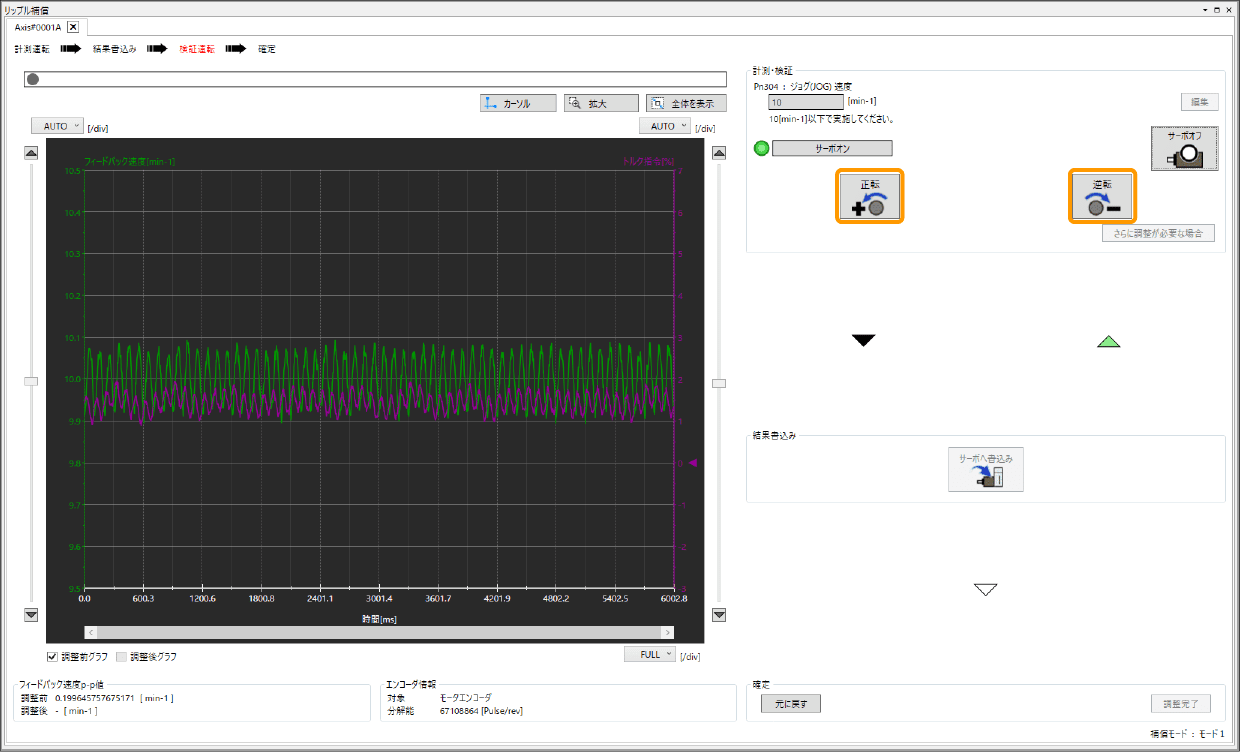Screen dimensions: 1240x752
Task: Uncheck the 調整前グラフ checkbox
Action: [x=53, y=657]
